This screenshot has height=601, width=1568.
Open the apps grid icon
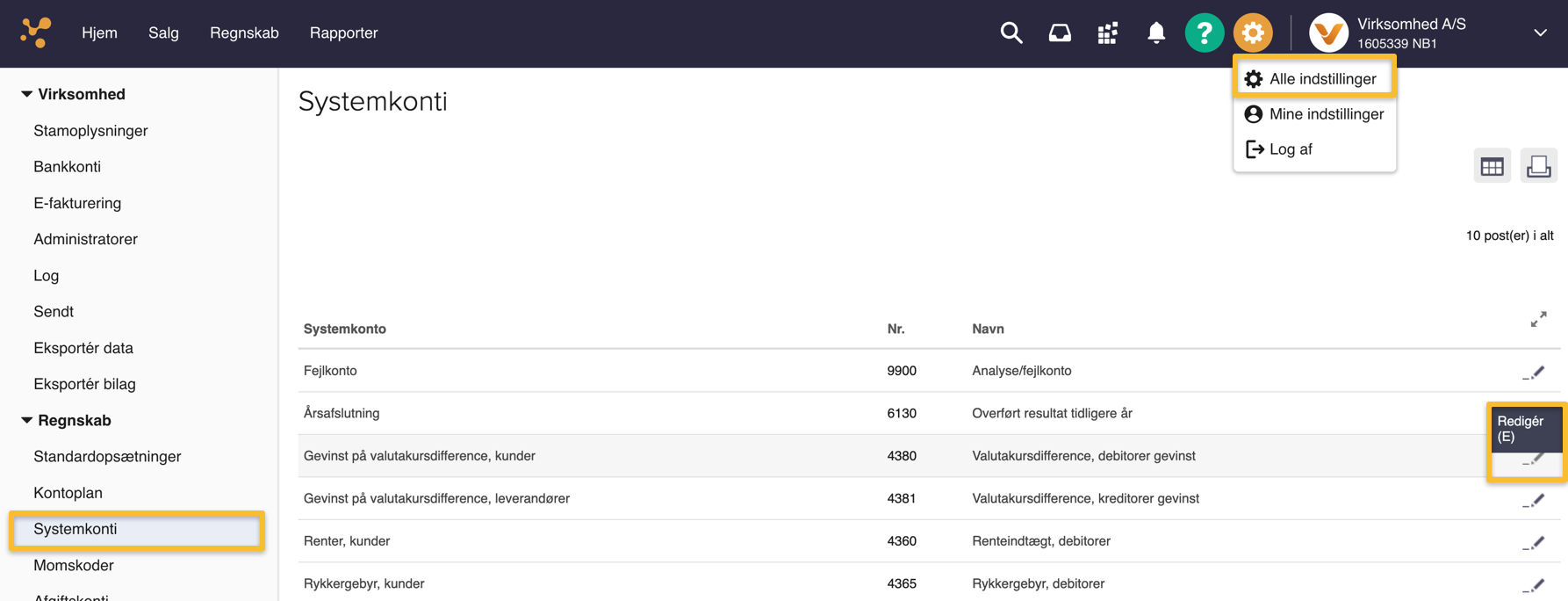coord(1108,33)
